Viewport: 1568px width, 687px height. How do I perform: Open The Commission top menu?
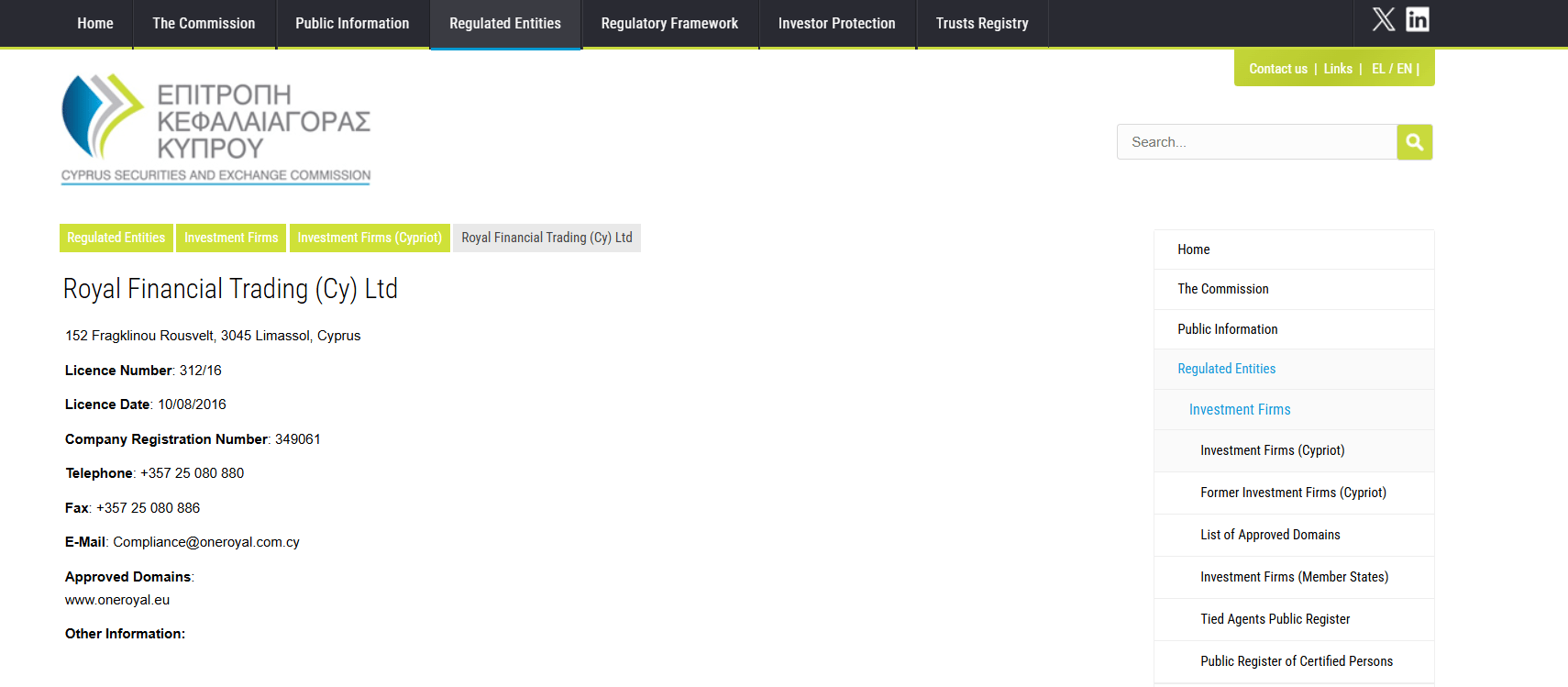204,24
